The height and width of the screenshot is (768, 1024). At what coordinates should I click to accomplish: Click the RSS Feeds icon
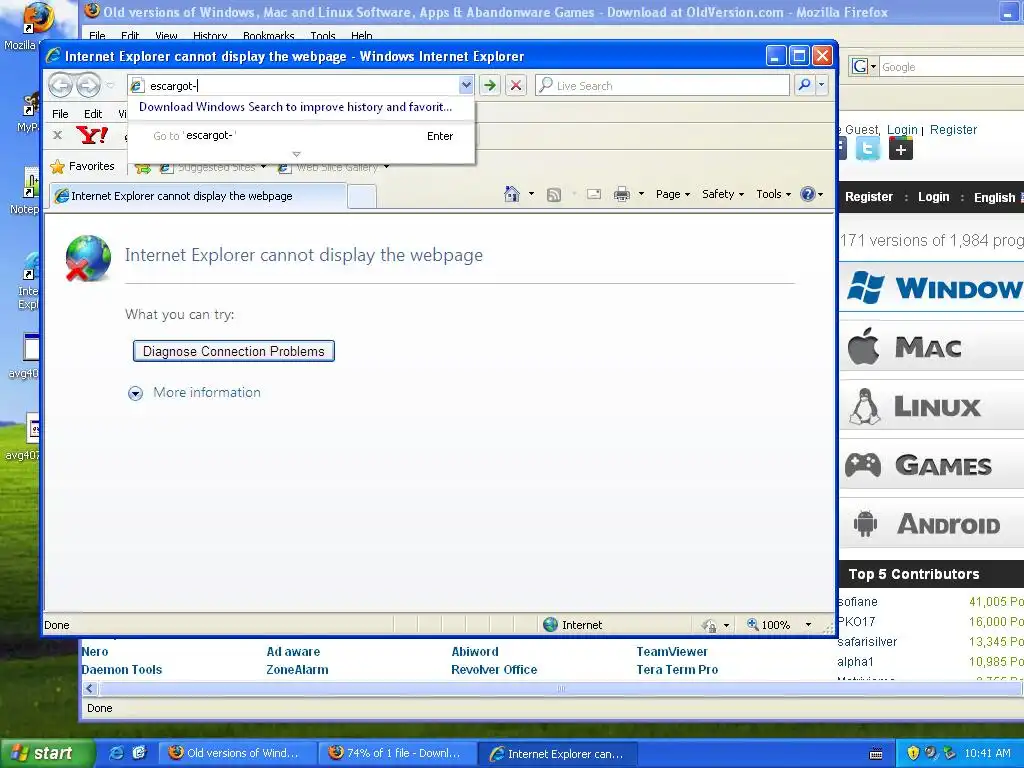click(554, 195)
